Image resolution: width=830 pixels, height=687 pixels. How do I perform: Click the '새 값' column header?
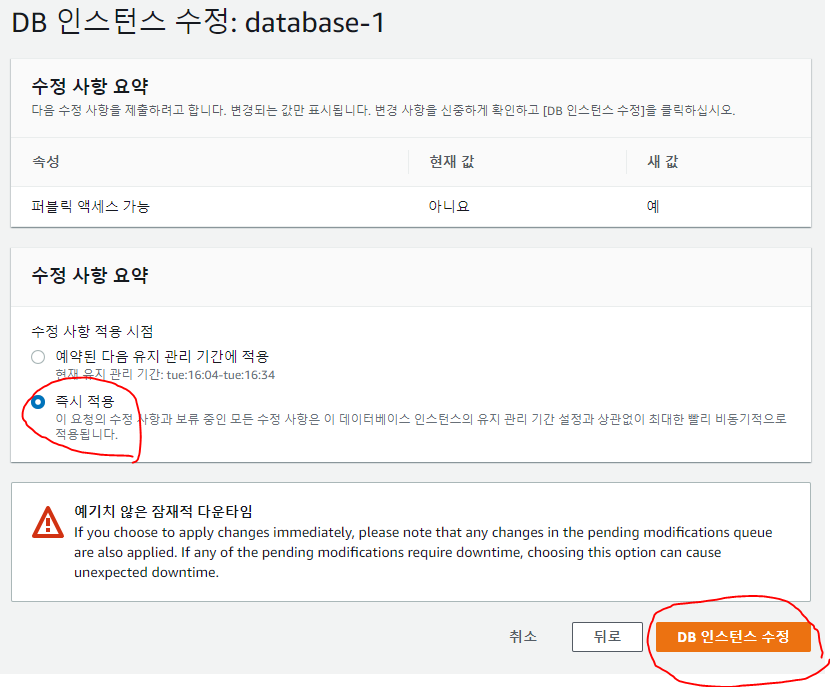pos(662,162)
